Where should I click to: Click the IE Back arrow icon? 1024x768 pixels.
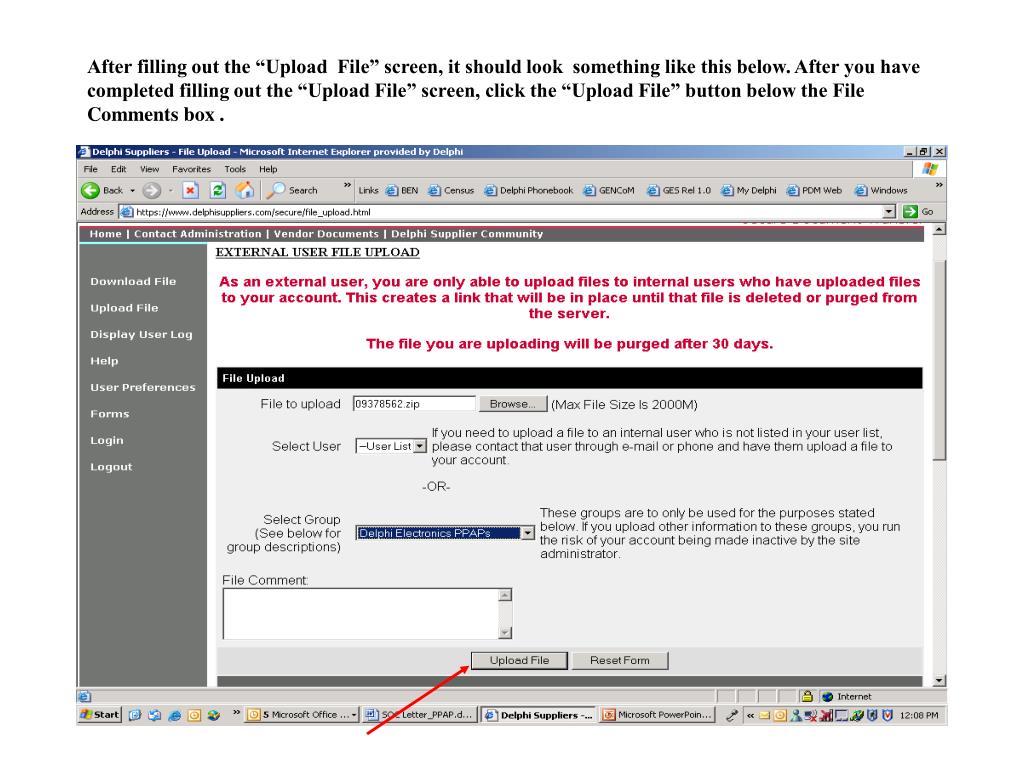(90, 190)
